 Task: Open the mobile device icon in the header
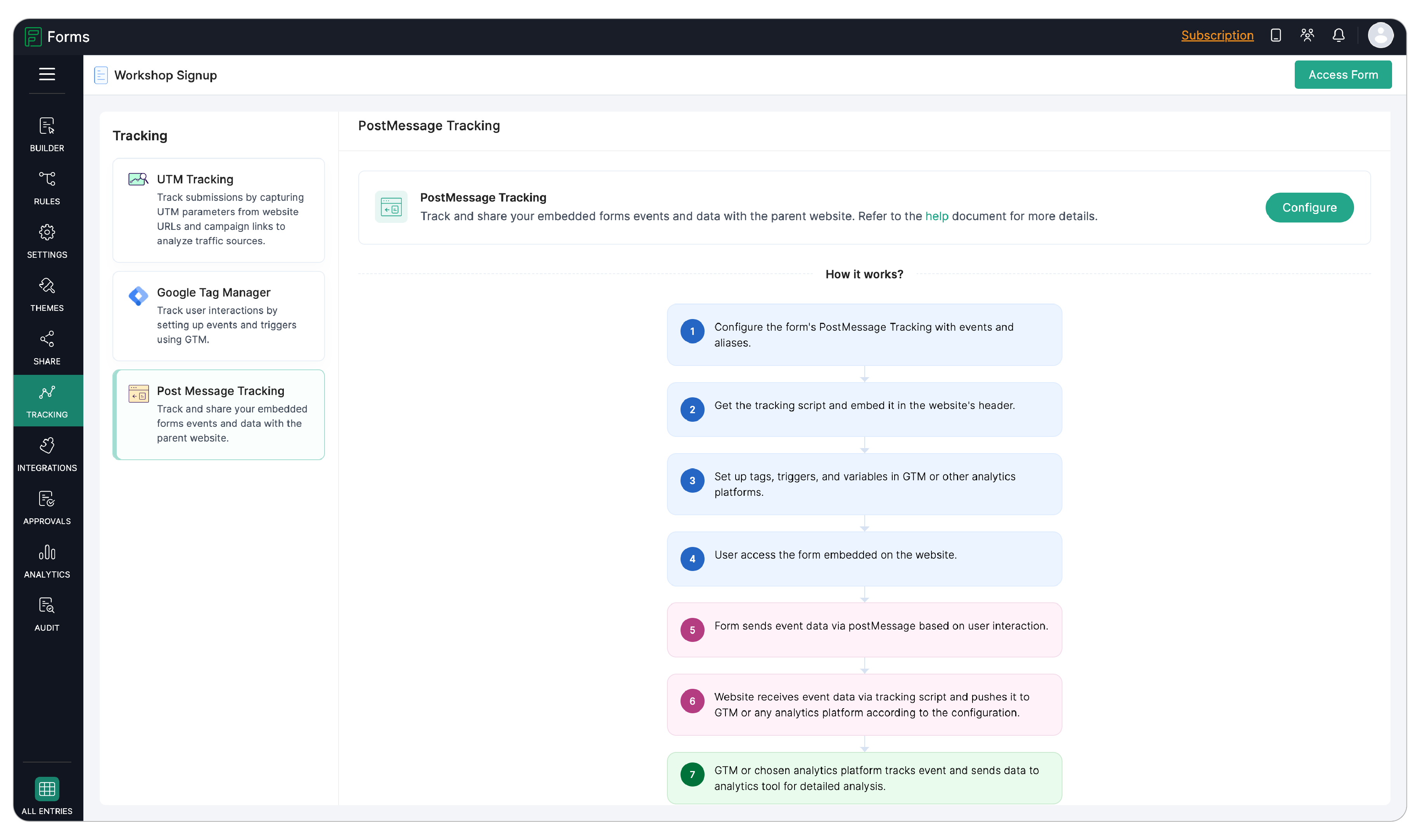pyautogui.click(x=1276, y=35)
